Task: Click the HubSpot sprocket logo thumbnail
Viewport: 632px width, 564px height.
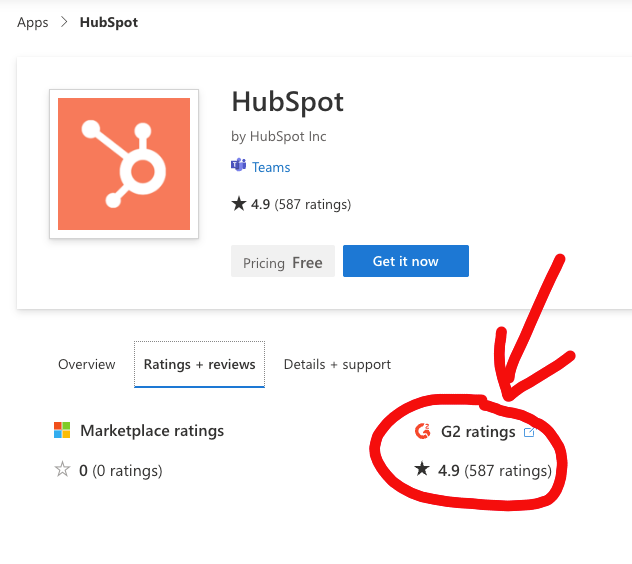Action: coord(124,164)
